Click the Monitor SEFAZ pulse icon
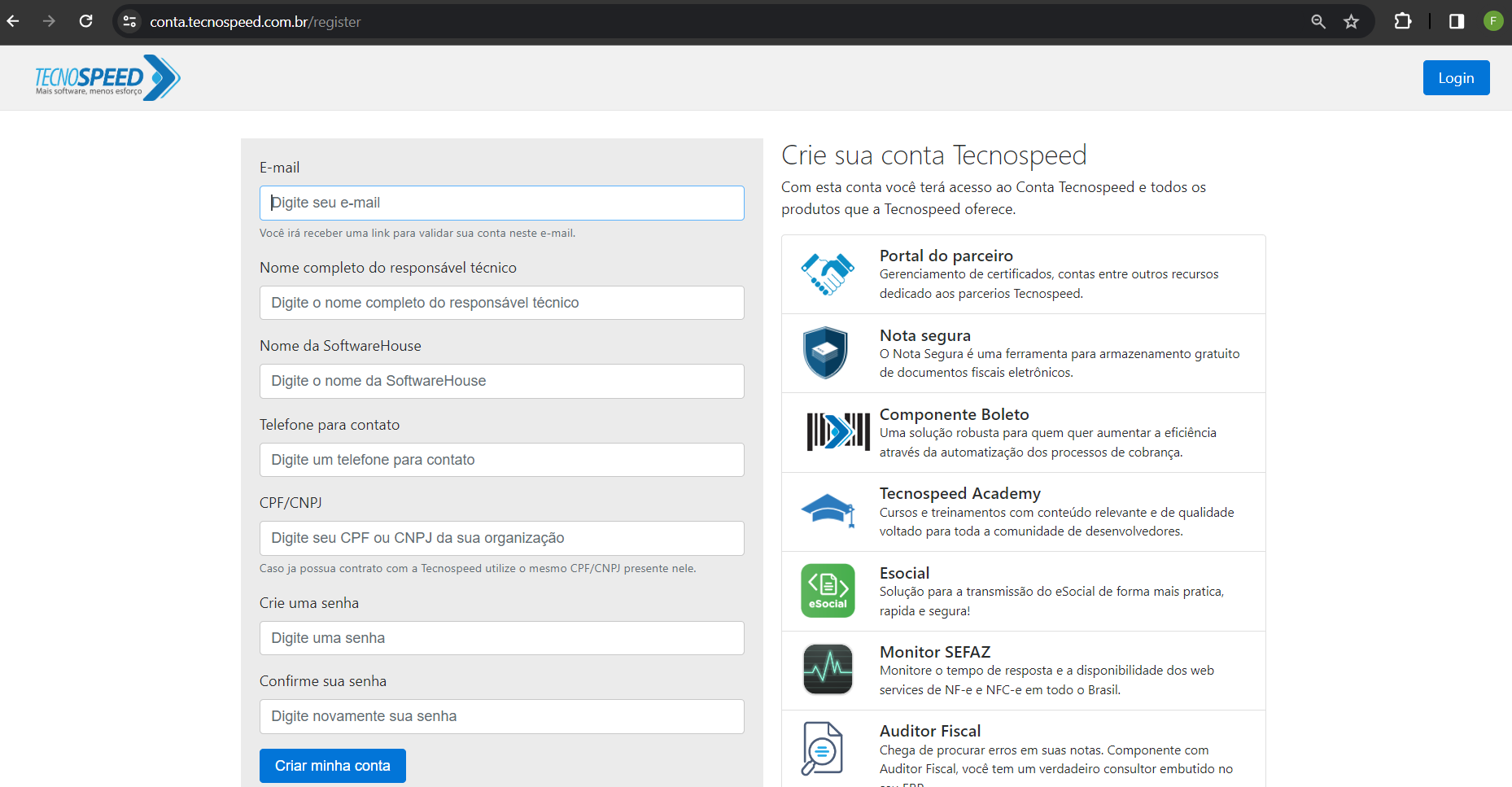The image size is (1512, 787). click(828, 669)
